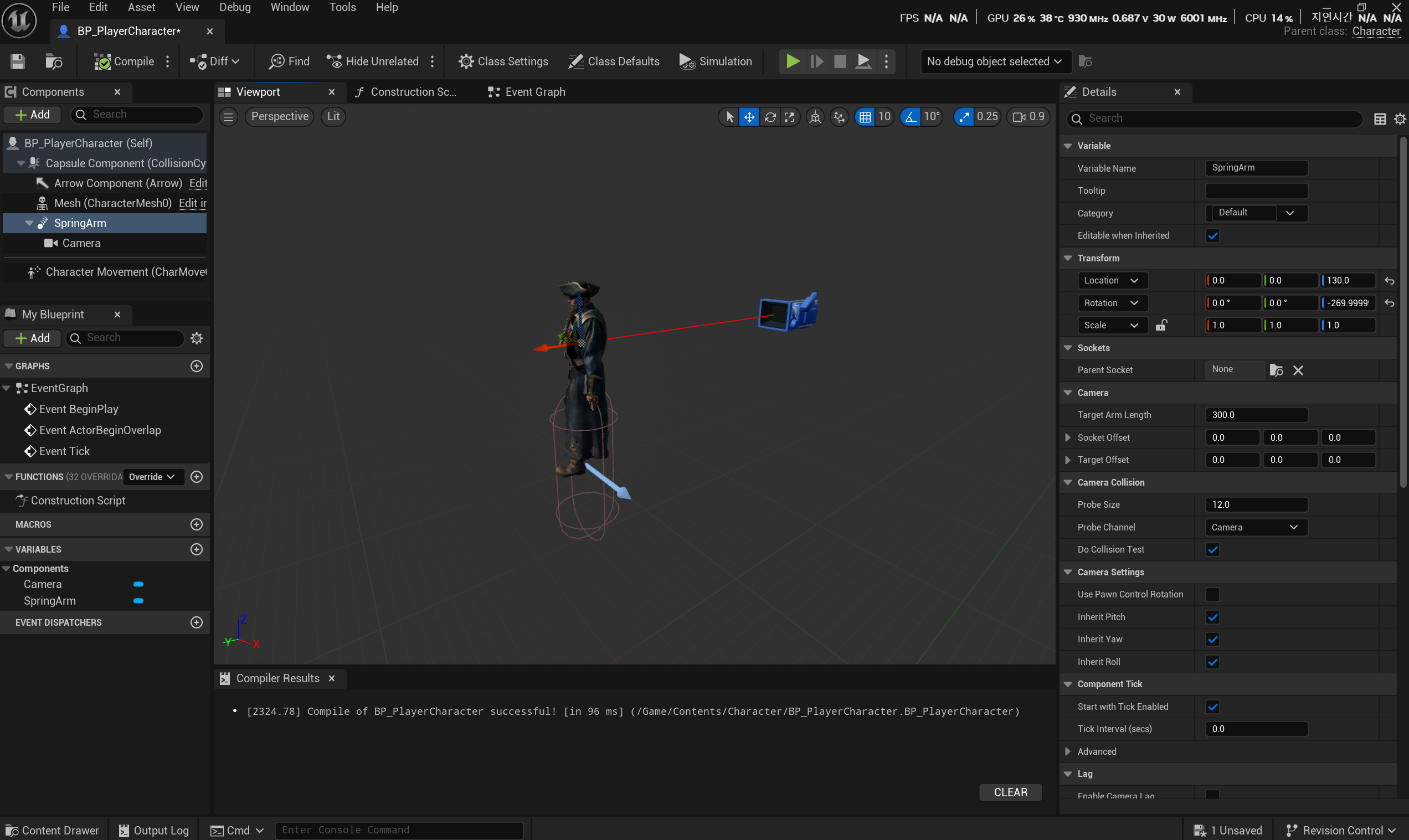
Task: Click the Save blueprint icon
Action: 18,61
